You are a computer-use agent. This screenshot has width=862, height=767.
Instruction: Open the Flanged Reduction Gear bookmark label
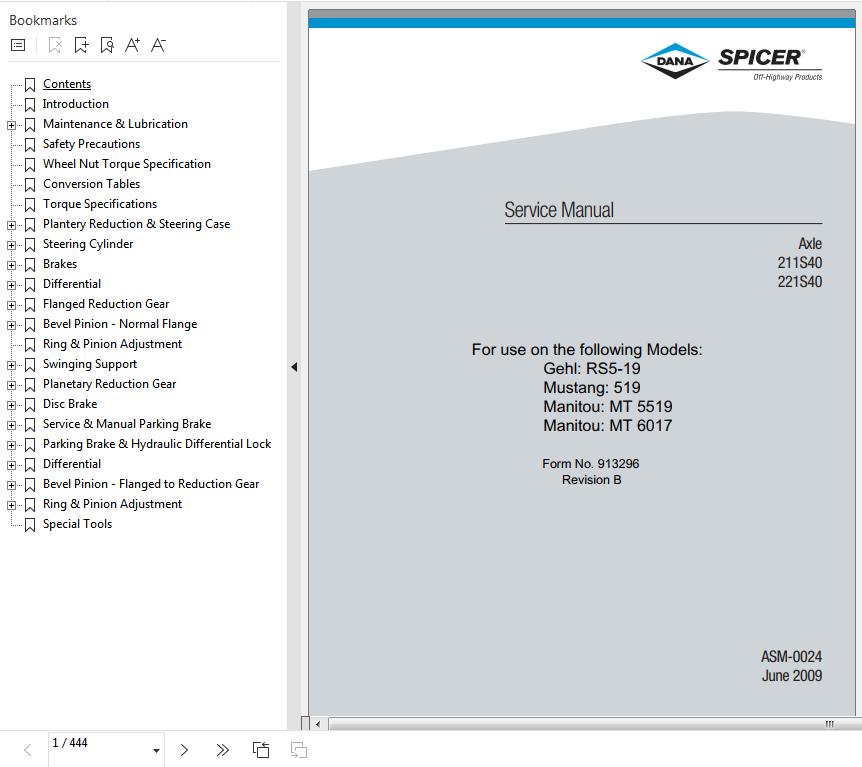pyautogui.click(x=106, y=304)
